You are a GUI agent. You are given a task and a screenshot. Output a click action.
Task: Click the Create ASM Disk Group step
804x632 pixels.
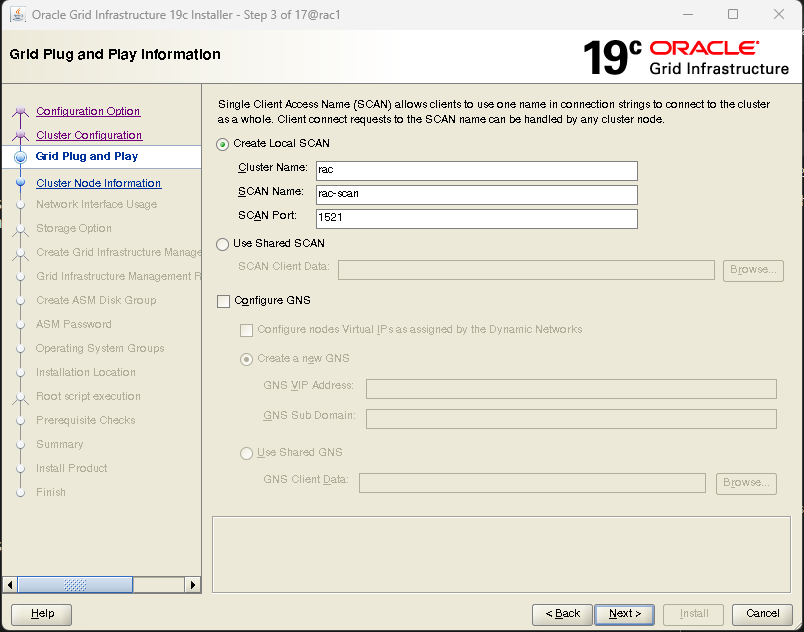pyautogui.click(x=96, y=300)
